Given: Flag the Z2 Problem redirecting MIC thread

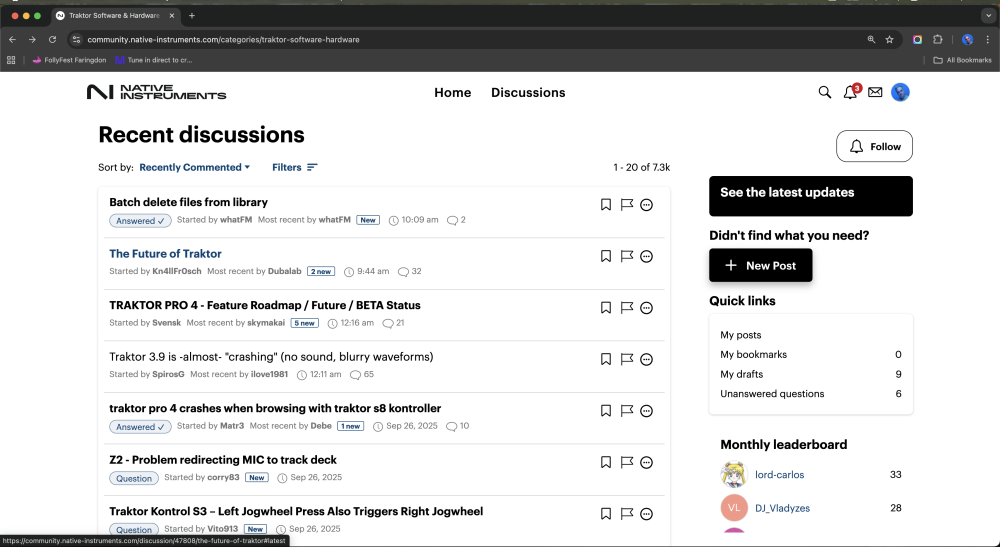Looking at the screenshot, I should 626,462.
